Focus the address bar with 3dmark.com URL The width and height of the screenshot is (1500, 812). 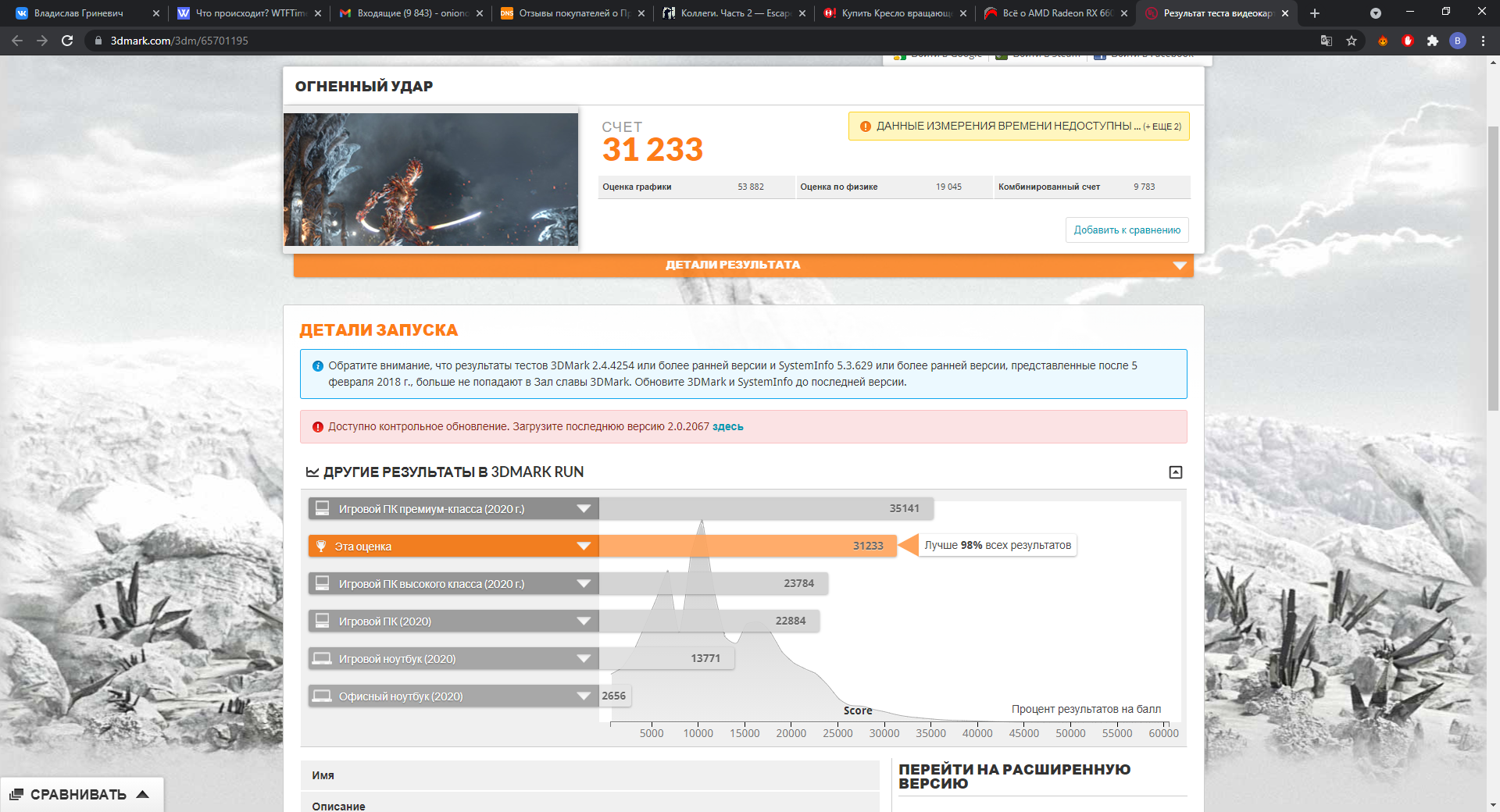(703, 41)
